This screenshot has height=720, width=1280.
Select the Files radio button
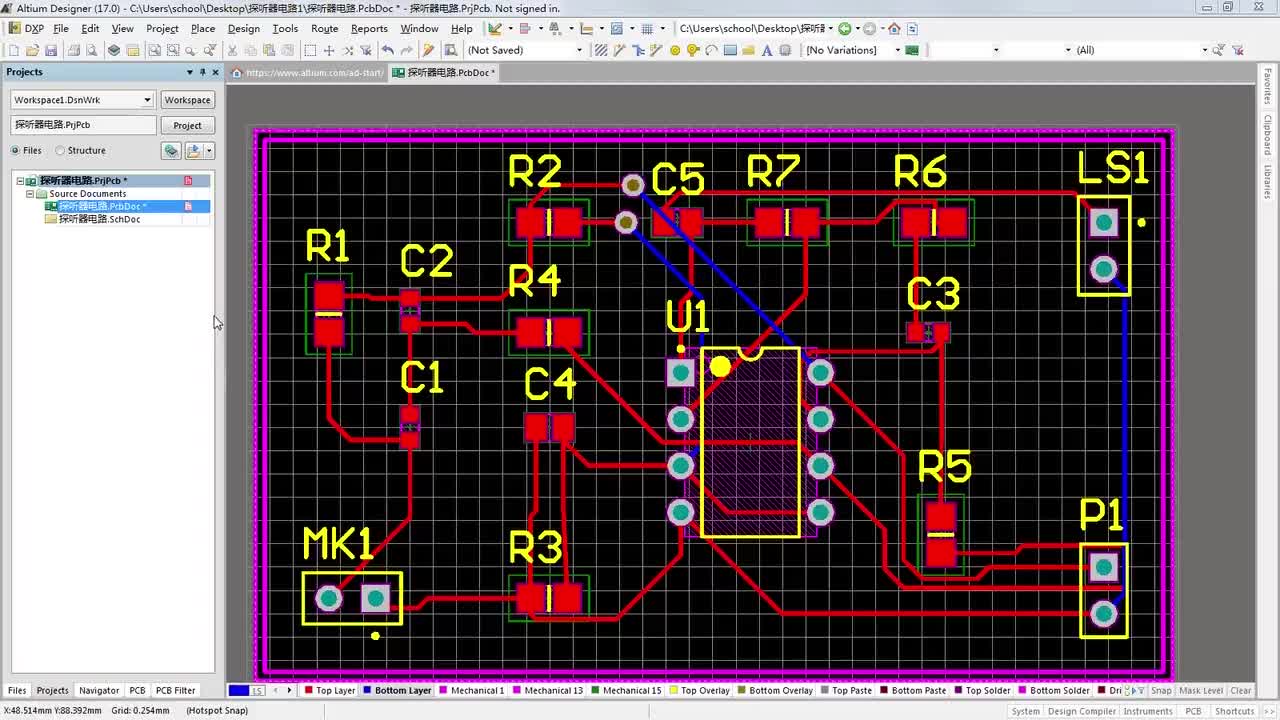pyautogui.click(x=15, y=151)
